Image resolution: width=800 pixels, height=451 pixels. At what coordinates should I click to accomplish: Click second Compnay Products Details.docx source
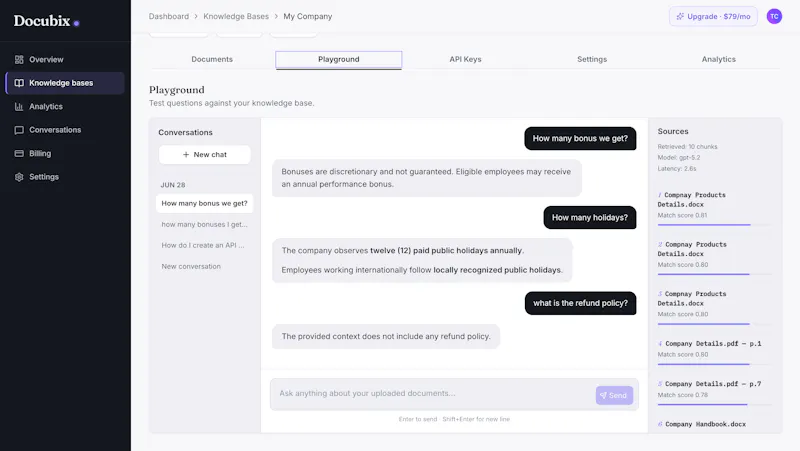click(x=692, y=249)
